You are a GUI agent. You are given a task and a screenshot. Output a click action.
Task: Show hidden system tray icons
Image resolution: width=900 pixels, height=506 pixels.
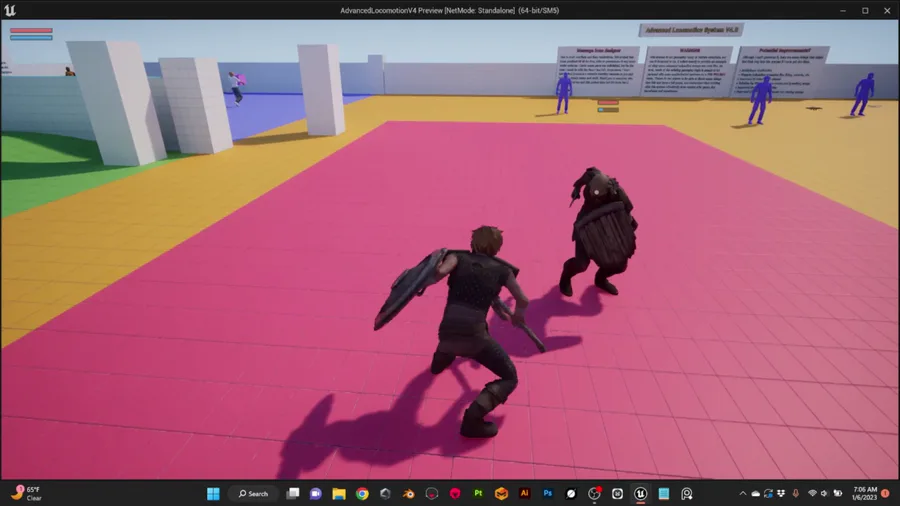[743, 493]
